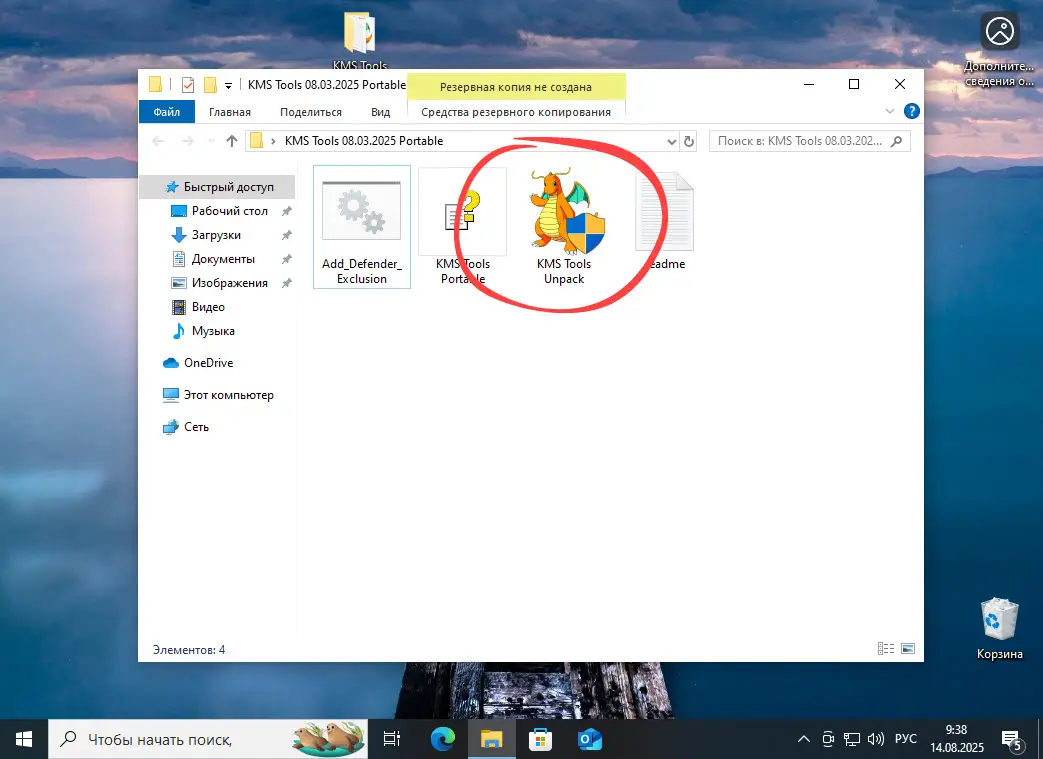Go up one folder level with the up arrow

232,141
